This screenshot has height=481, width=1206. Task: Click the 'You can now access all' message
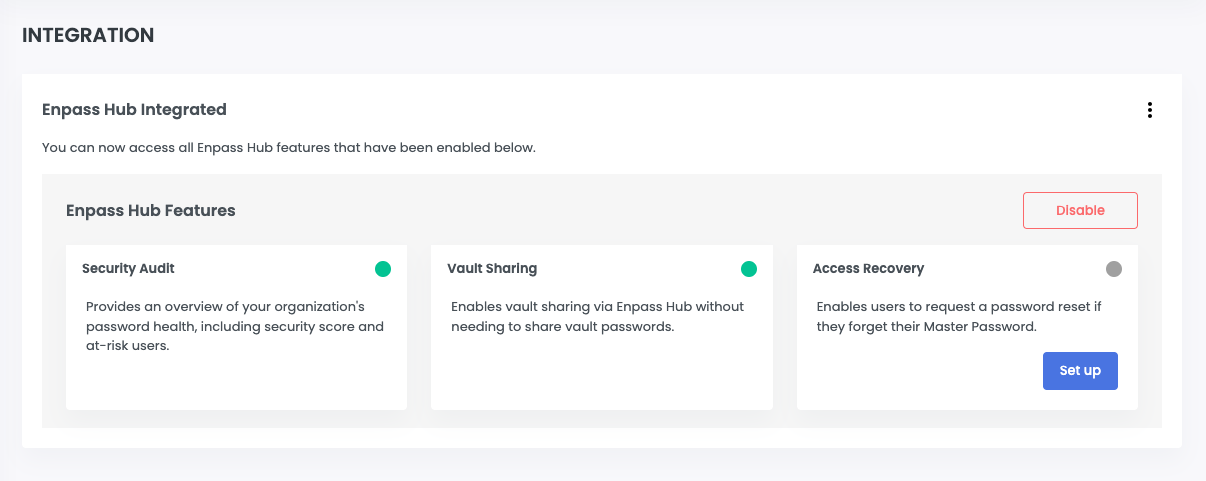289,148
